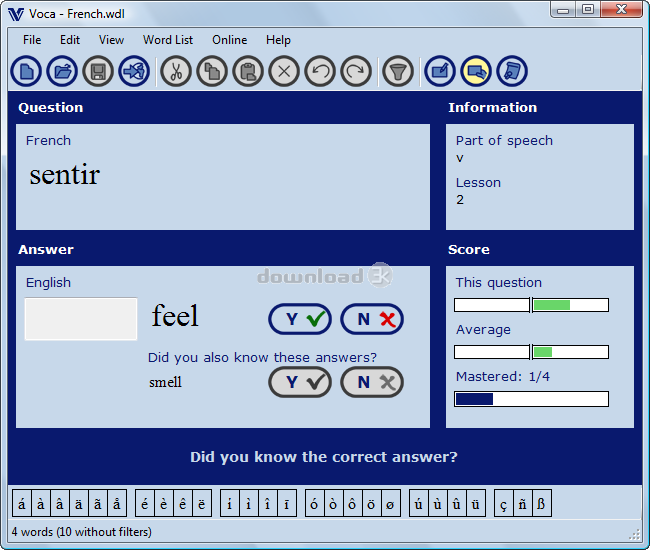
Task: Insert the ã character
Action: click(x=98, y=504)
